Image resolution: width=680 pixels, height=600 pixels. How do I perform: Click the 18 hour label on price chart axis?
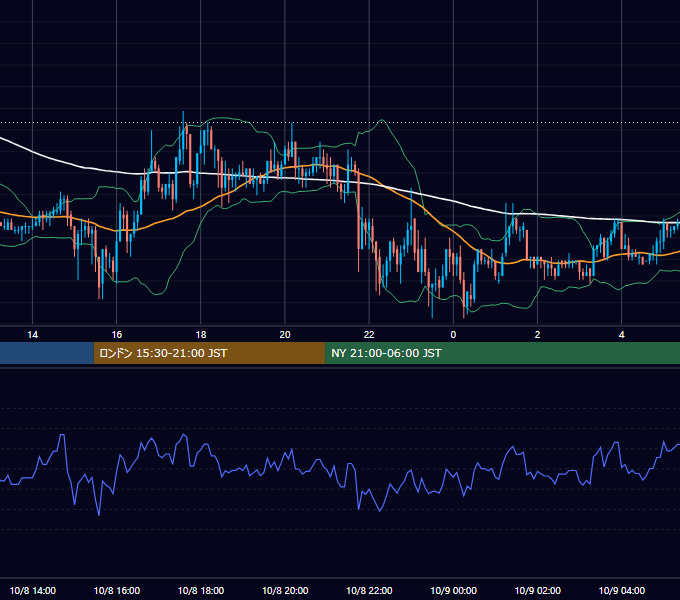pos(201,335)
